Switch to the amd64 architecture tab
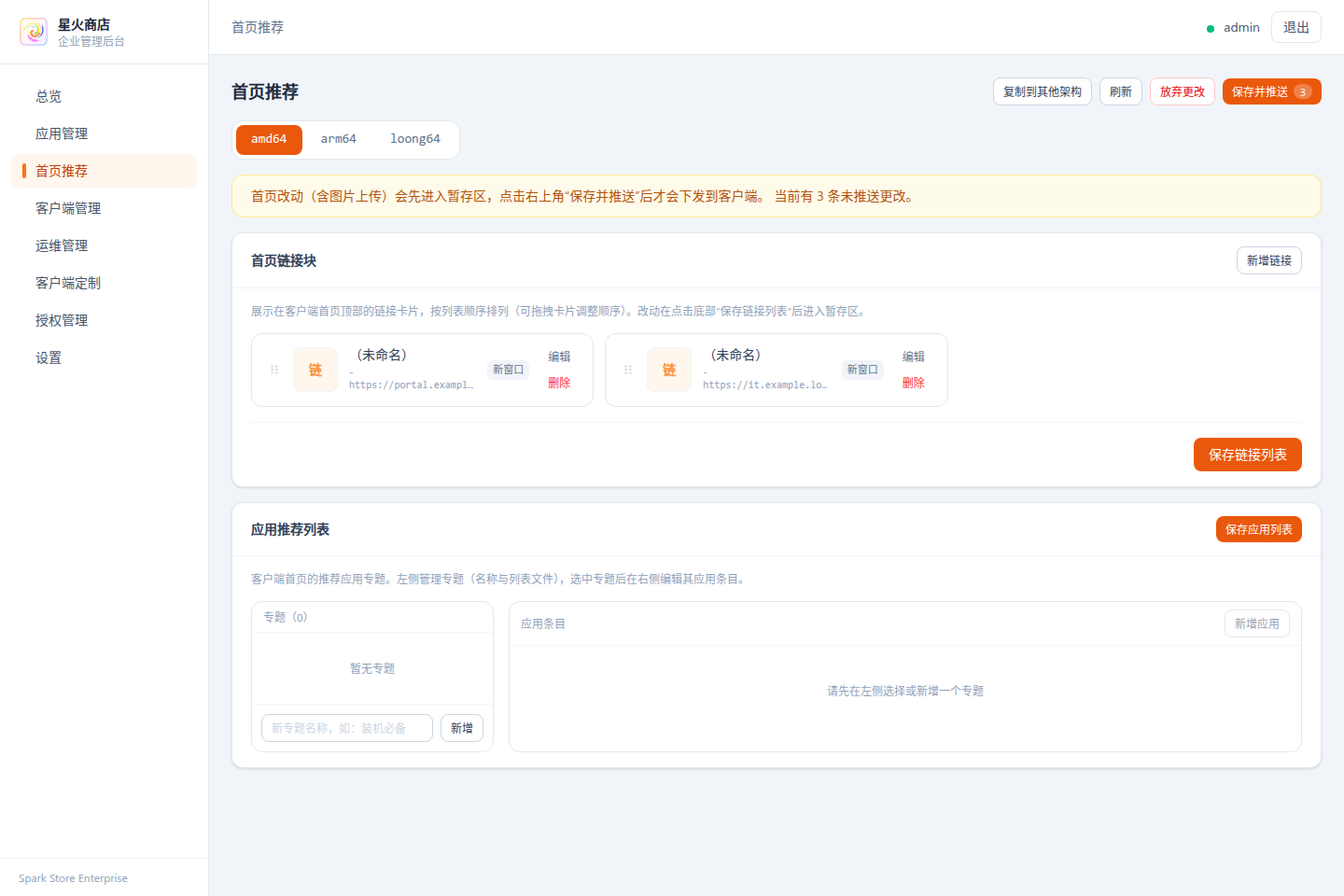Viewport: 1344px width, 896px height. point(269,139)
